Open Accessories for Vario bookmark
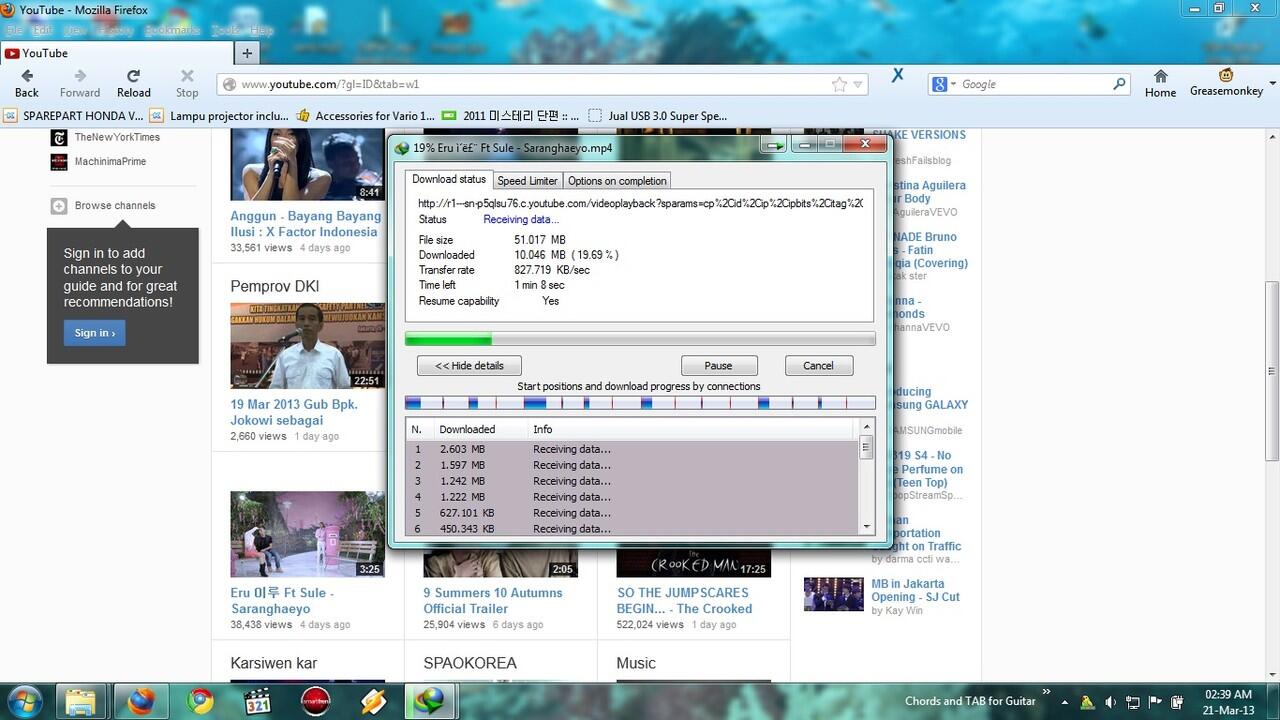Screen dimensions: 1280x720 coord(366,116)
